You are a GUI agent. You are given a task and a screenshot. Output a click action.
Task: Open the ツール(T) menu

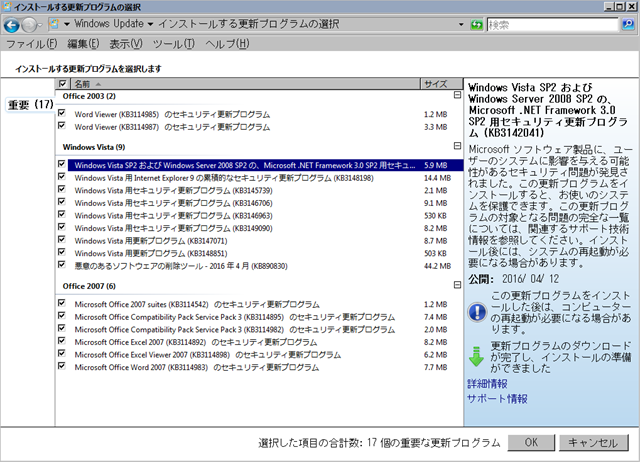tap(173, 44)
